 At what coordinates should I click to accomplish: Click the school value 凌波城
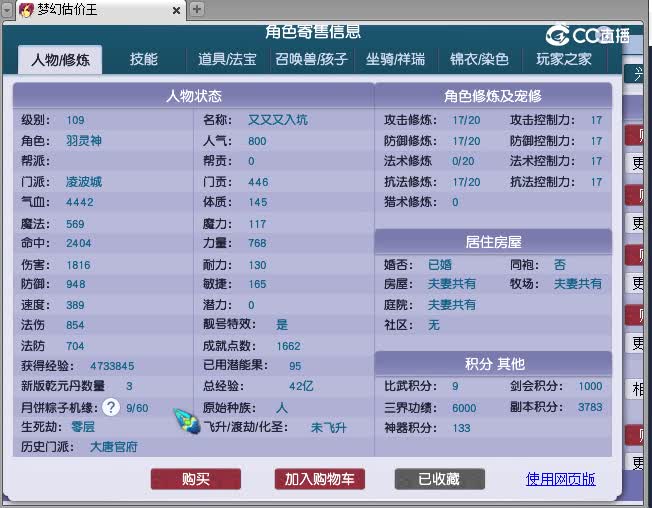tap(84, 182)
